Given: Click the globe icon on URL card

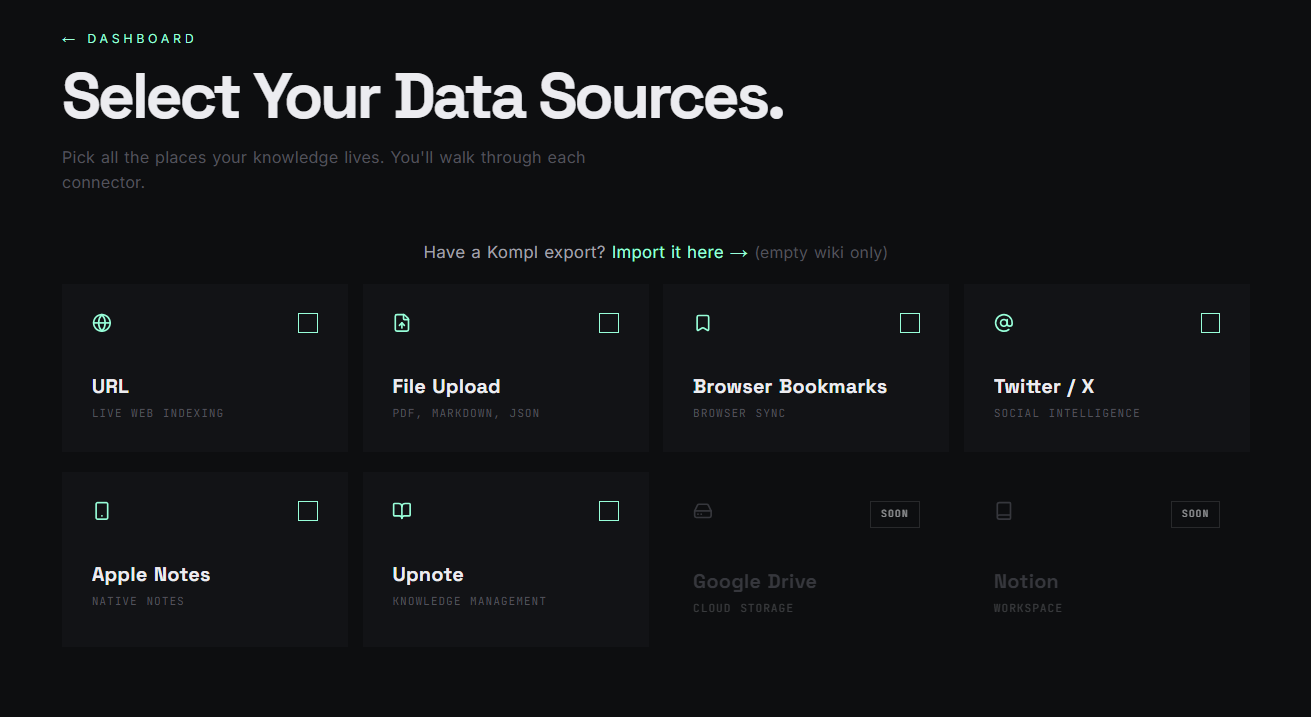Looking at the screenshot, I should [x=102, y=323].
